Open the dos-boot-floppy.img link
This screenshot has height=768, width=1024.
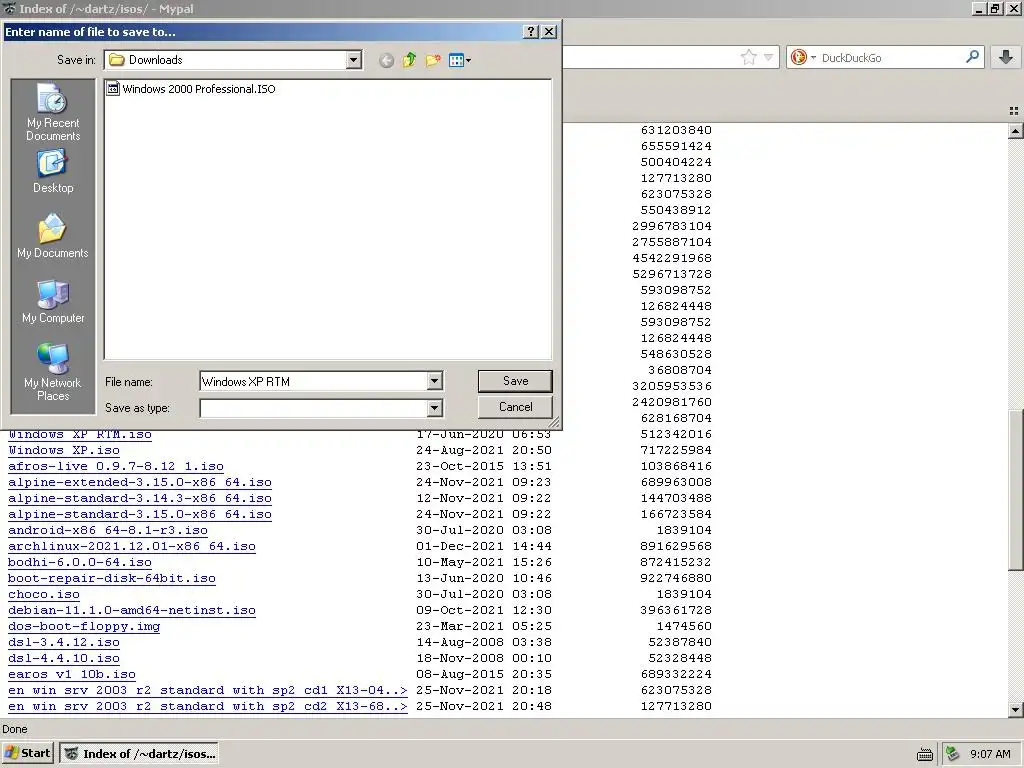pyautogui.click(x=84, y=626)
